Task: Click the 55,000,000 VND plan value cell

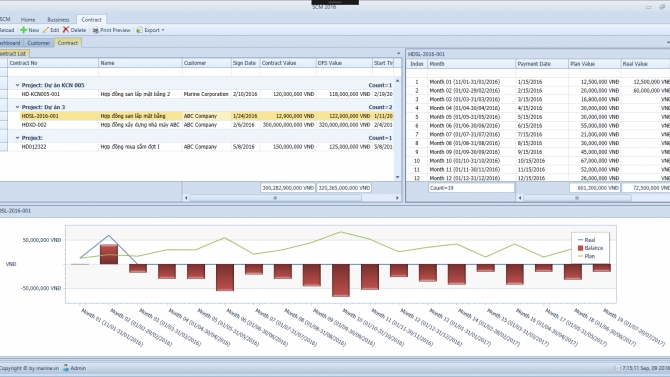Action: click(x=594, y=126)
